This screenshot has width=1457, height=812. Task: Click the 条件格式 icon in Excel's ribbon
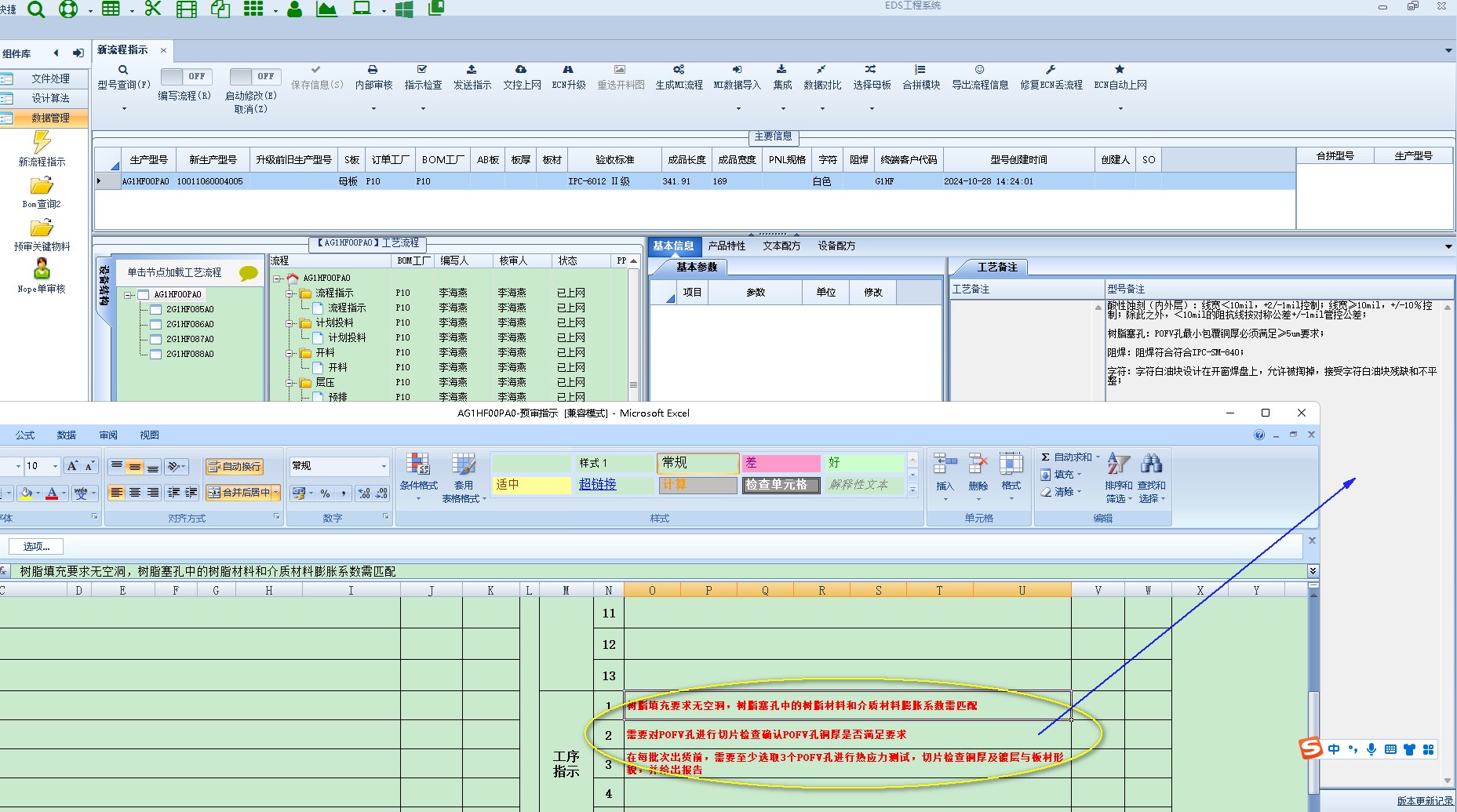click(x=418, y=464)
